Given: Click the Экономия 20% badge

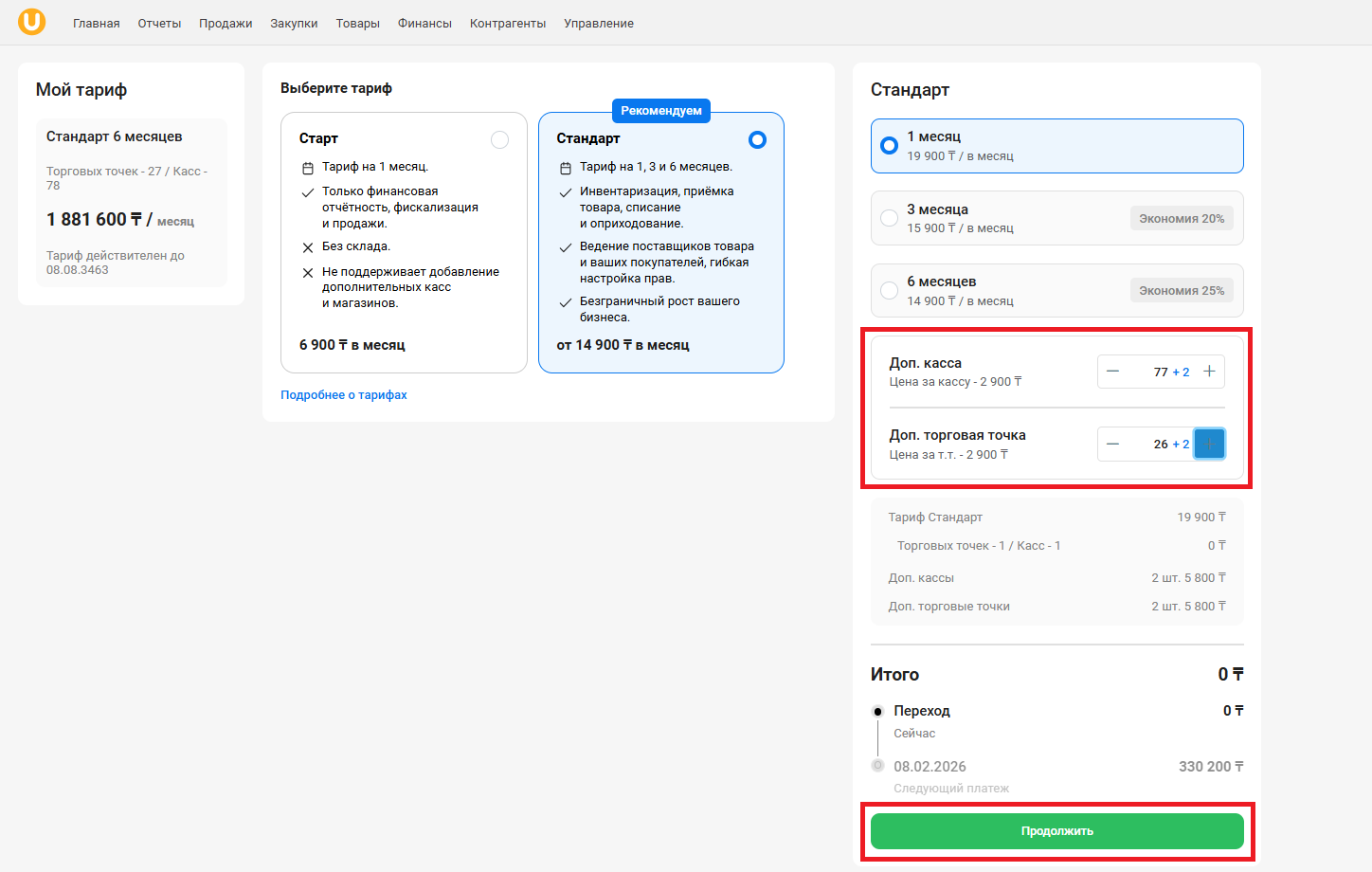Looking at the screenshot, I should (1182, 218).
